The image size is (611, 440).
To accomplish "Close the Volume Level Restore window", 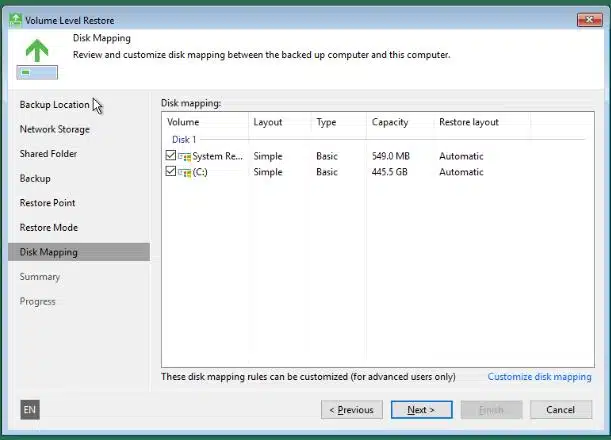I will coord(589,18).
